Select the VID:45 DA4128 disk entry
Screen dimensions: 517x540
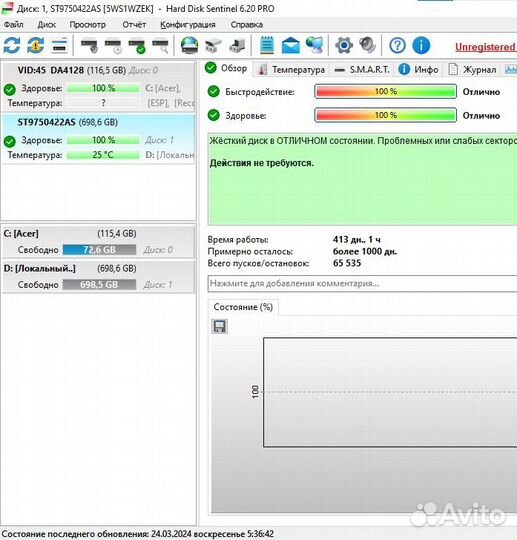(x=99, y=86)
